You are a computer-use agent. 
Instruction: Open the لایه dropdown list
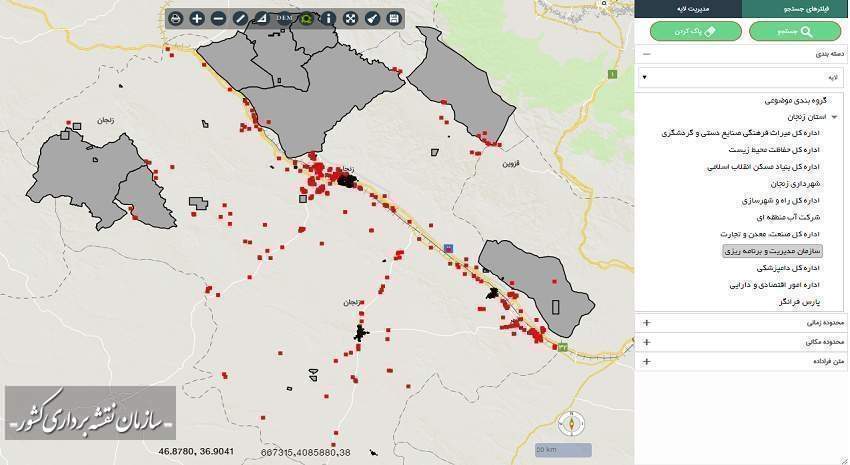pyautogui.click(x=742, y=76)
